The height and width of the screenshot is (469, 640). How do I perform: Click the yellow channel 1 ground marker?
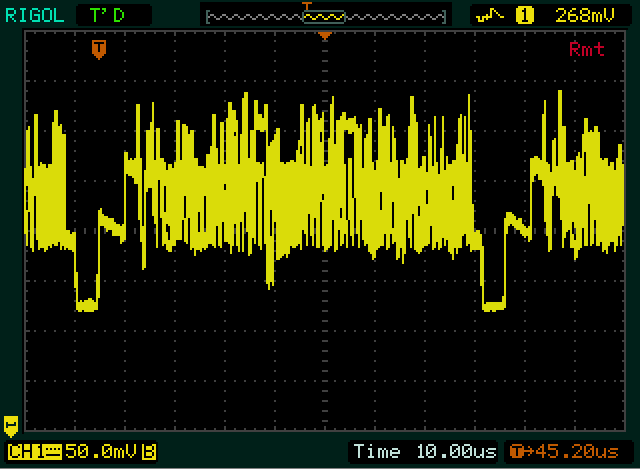(x=11, y=424)
